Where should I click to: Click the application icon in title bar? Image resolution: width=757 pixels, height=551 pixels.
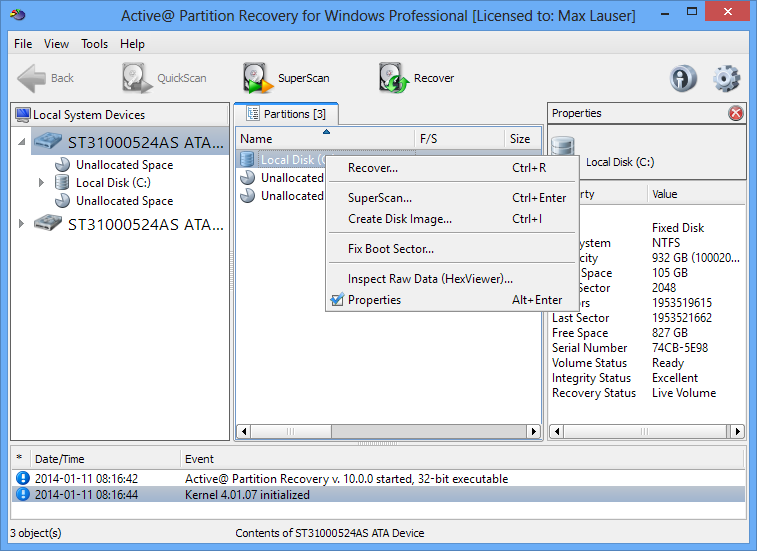point(17,14)
